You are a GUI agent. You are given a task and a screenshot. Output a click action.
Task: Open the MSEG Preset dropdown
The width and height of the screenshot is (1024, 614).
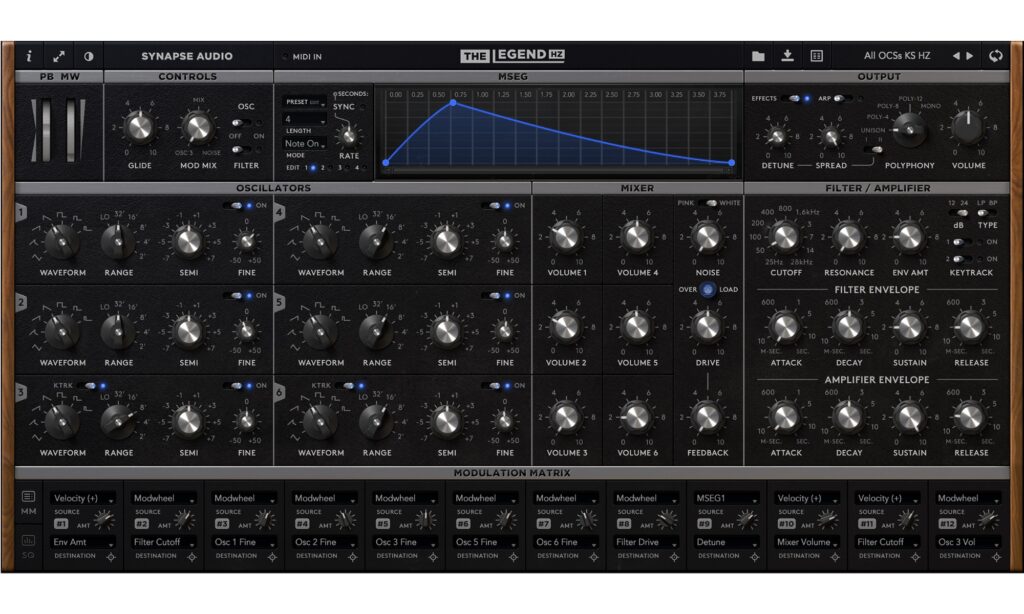304,103
